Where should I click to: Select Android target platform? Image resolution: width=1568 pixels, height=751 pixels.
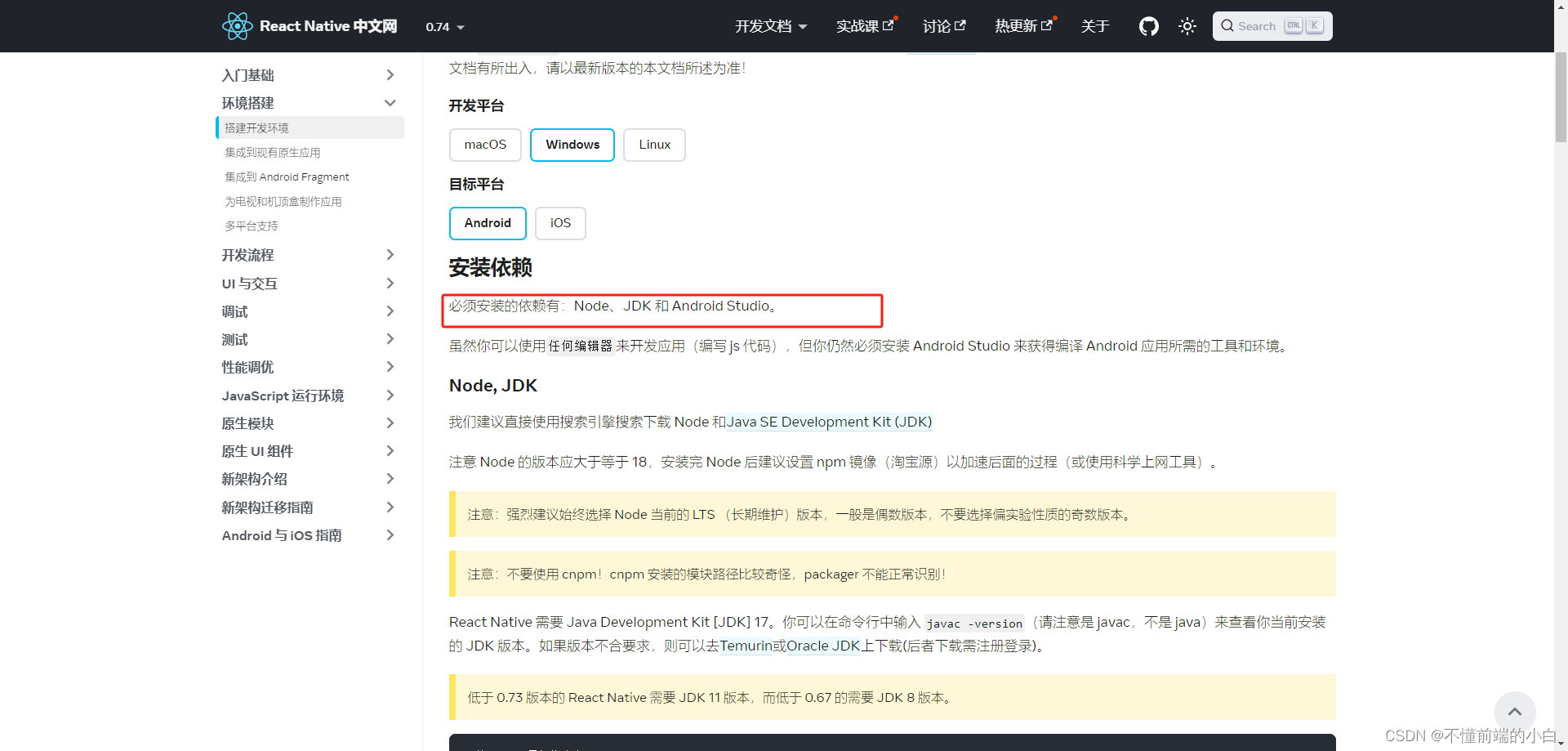(x=488, y=223)
